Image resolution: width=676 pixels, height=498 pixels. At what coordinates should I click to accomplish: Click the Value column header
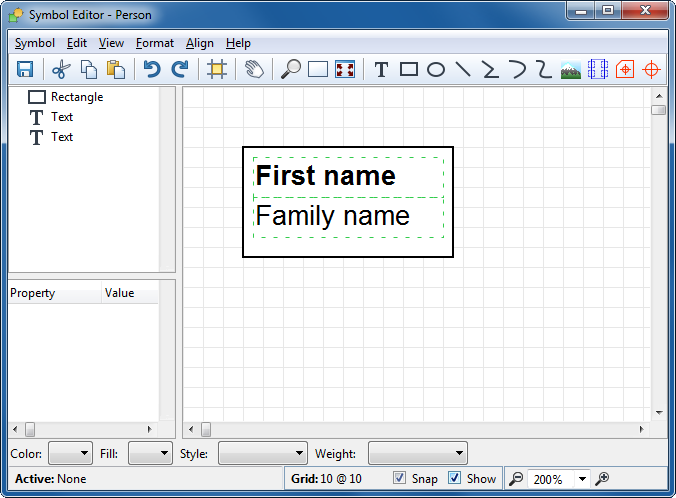(x=130, y=293)
